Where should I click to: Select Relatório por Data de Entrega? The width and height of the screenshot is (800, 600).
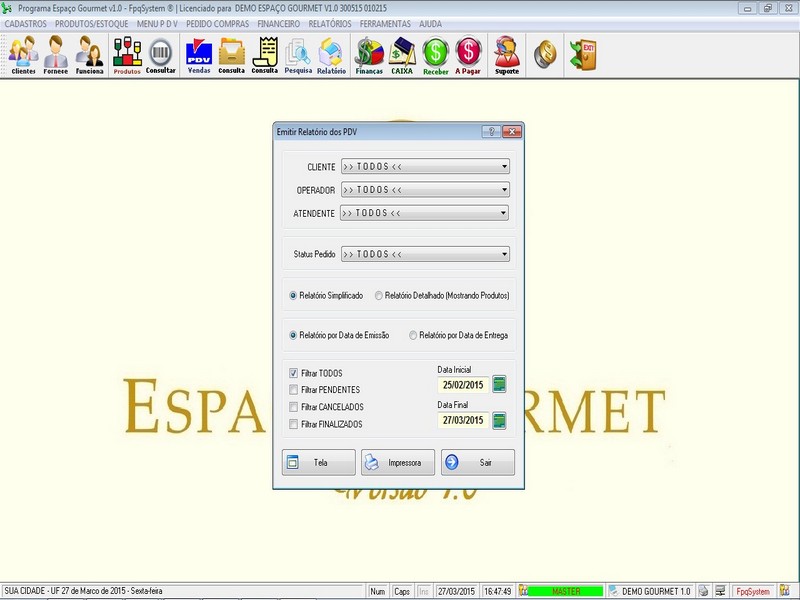pos(413,335)
